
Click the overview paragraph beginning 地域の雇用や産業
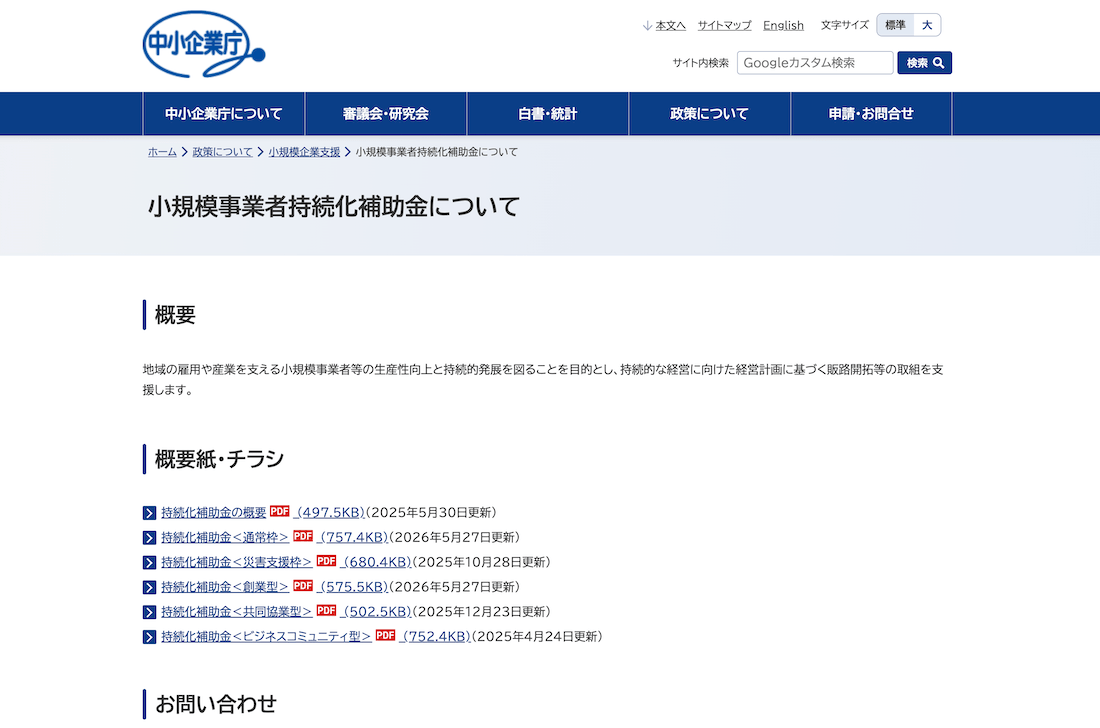click(x=543, y=379)
